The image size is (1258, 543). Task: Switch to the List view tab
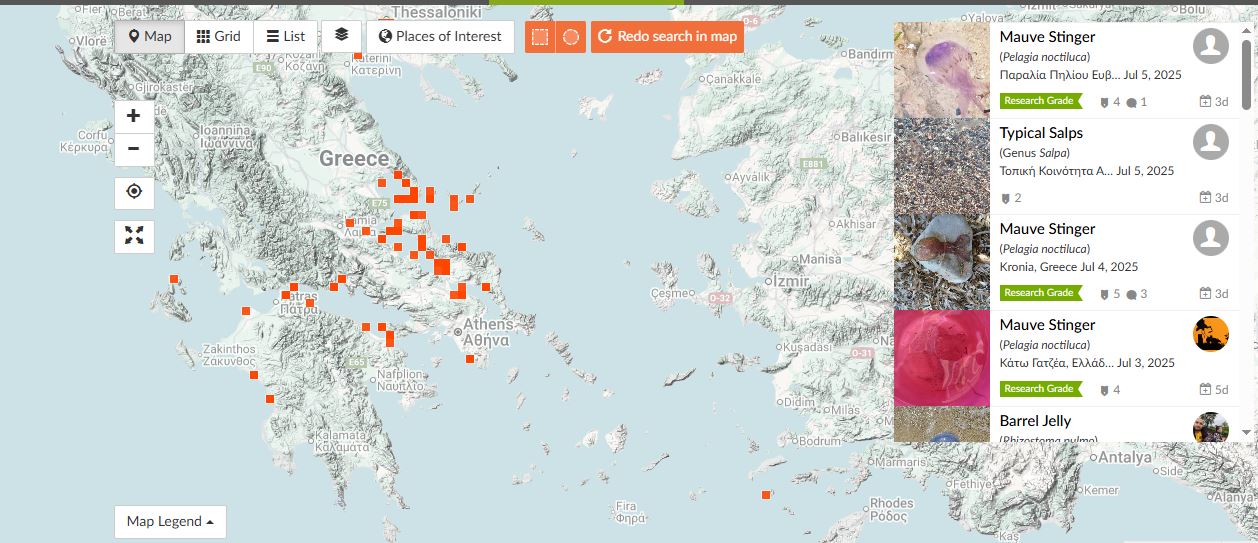pos(286,37)
